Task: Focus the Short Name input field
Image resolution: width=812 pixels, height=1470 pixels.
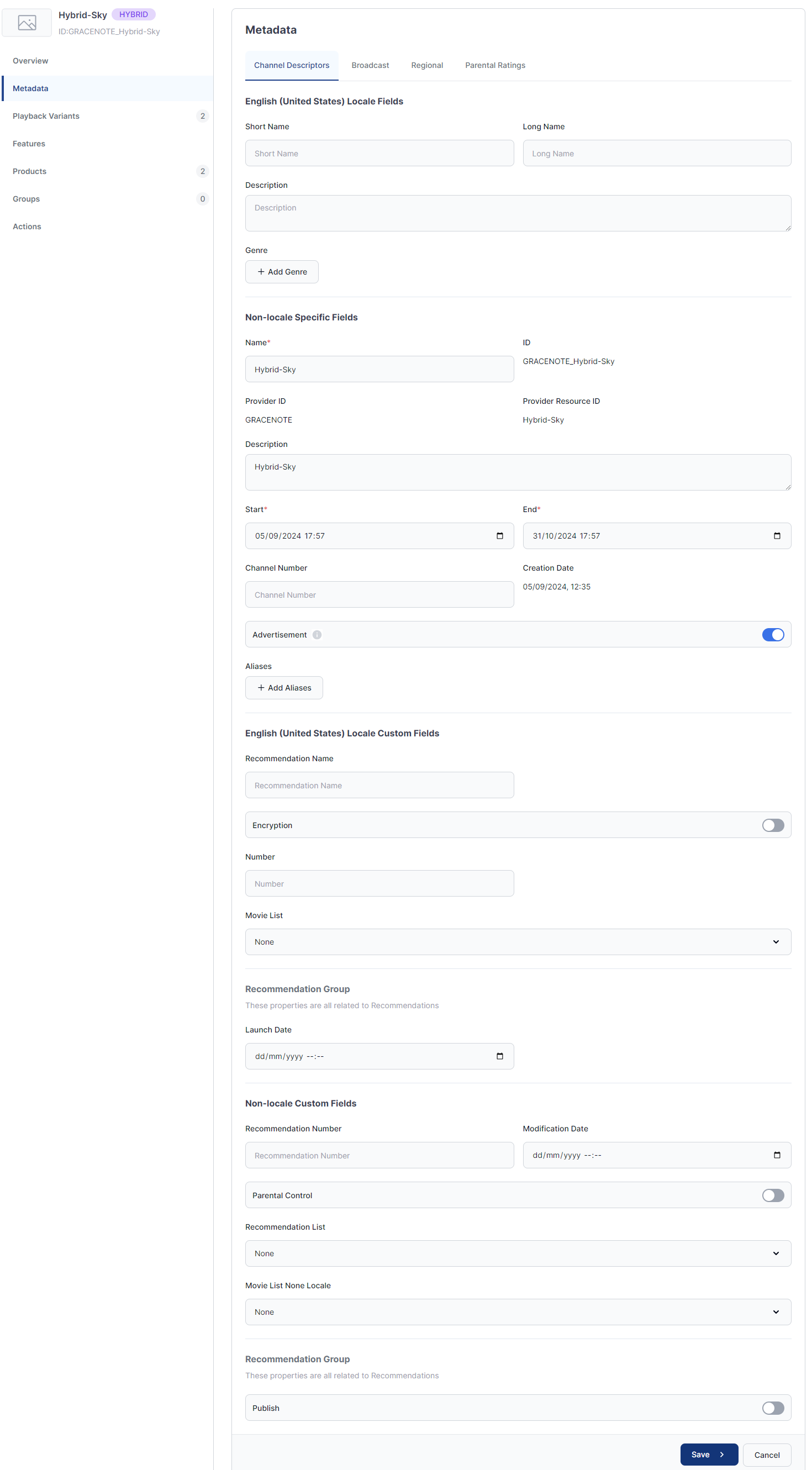Action: pyautogui.click(x=379, y=154)
